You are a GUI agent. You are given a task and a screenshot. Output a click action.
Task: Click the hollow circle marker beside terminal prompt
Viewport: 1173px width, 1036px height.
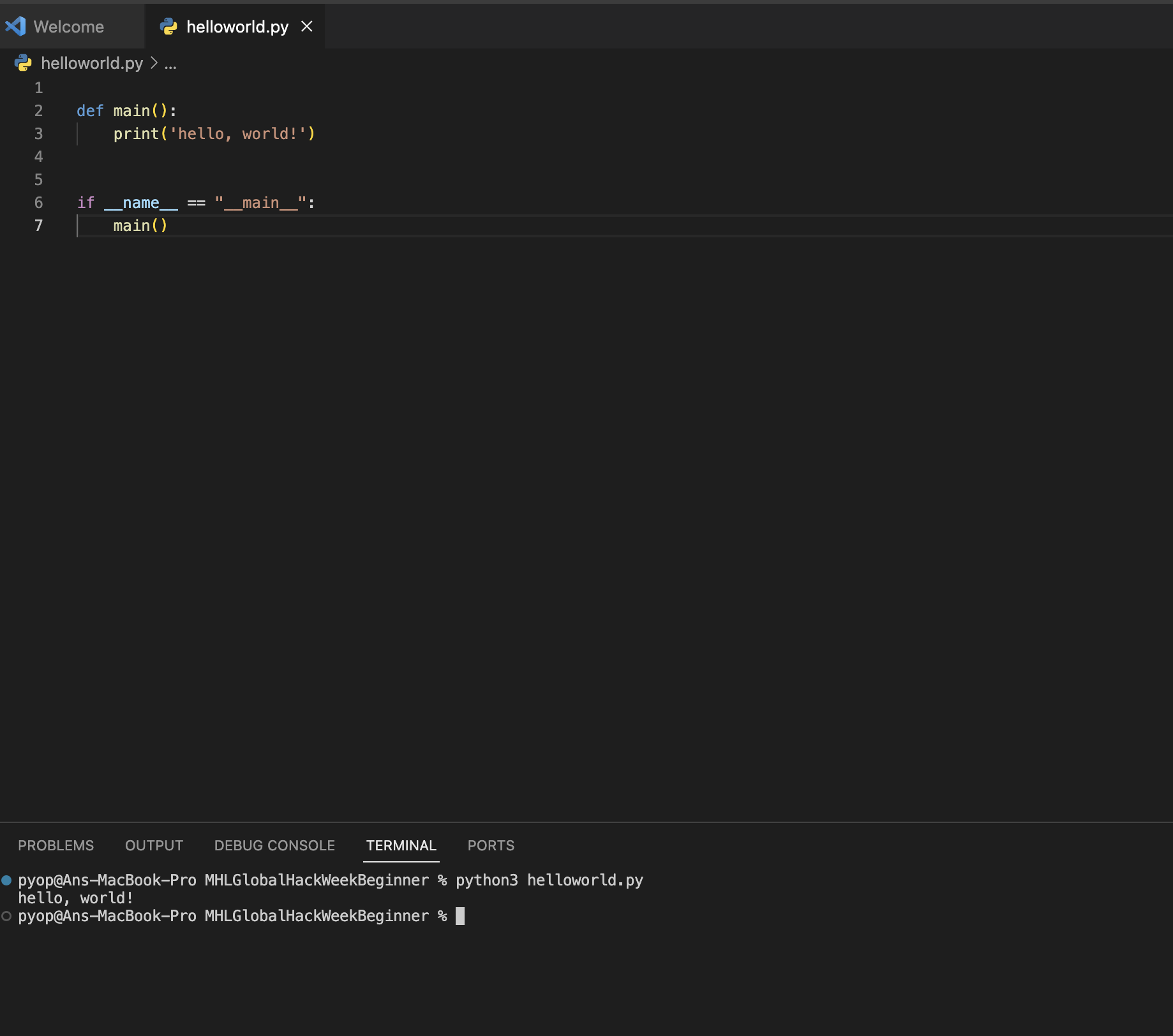tap(6, 916)
